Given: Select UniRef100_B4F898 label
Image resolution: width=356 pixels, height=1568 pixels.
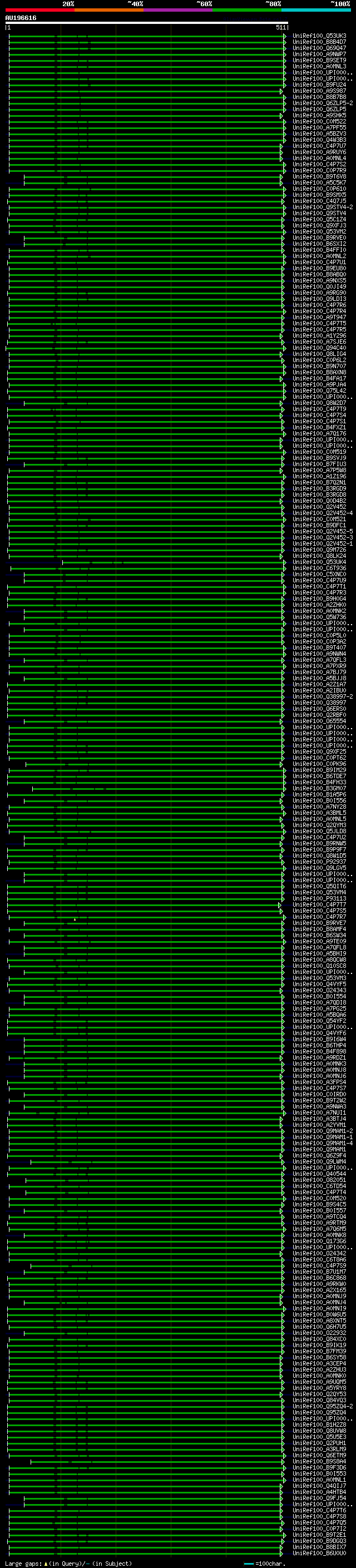Looking at the screenshot, I should click(x=319, y=1051).
